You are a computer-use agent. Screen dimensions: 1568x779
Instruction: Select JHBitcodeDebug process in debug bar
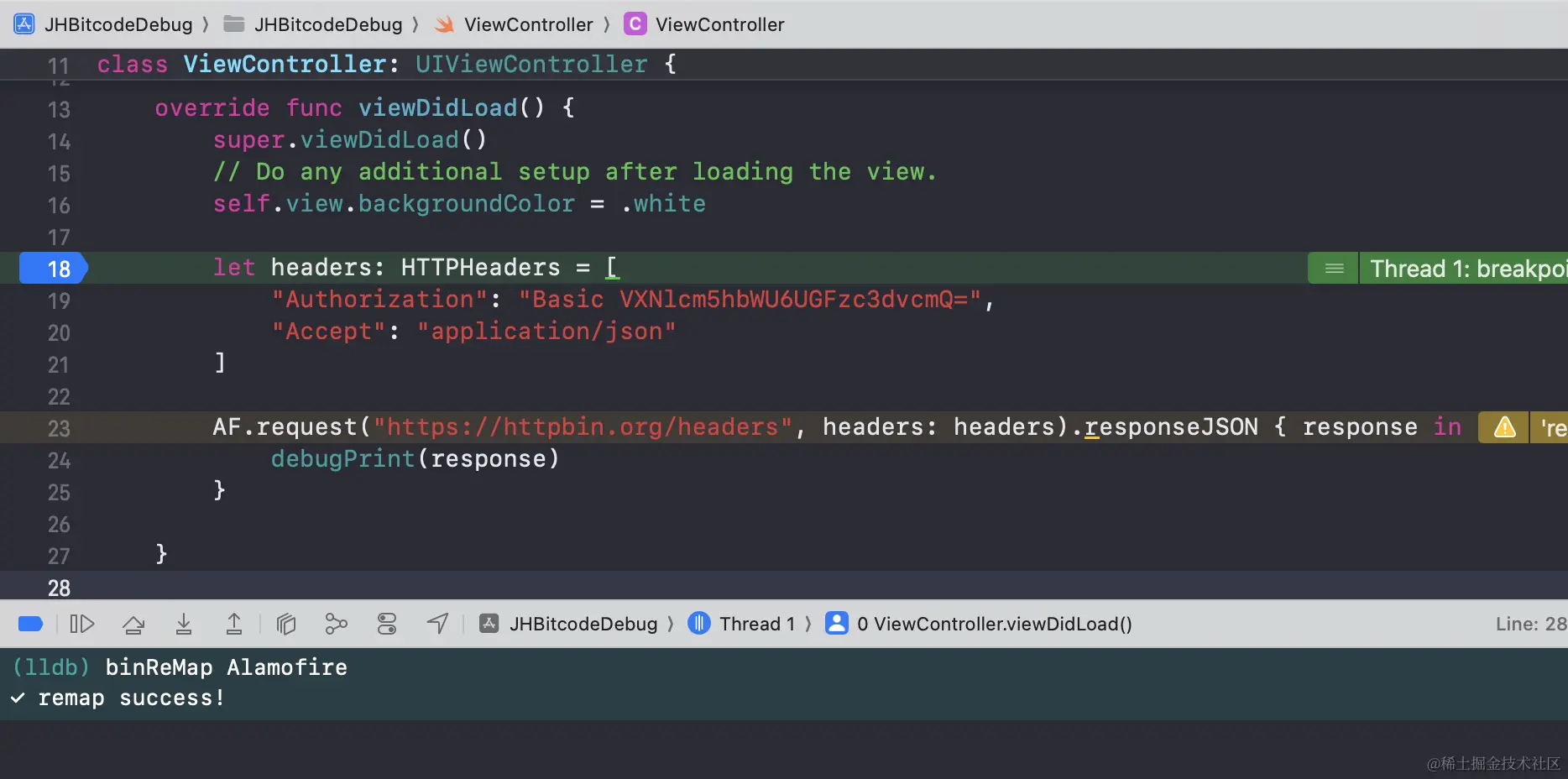[x=583, y=624]
